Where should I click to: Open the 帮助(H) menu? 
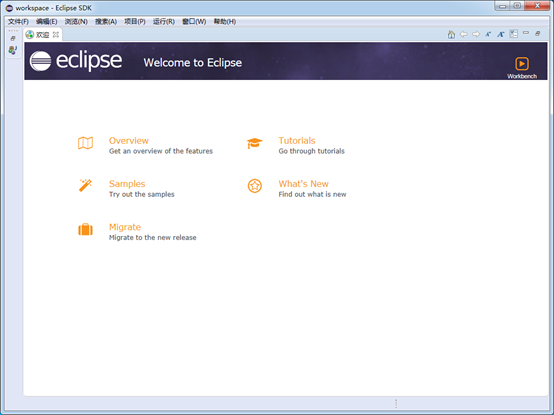pos(225,22)
